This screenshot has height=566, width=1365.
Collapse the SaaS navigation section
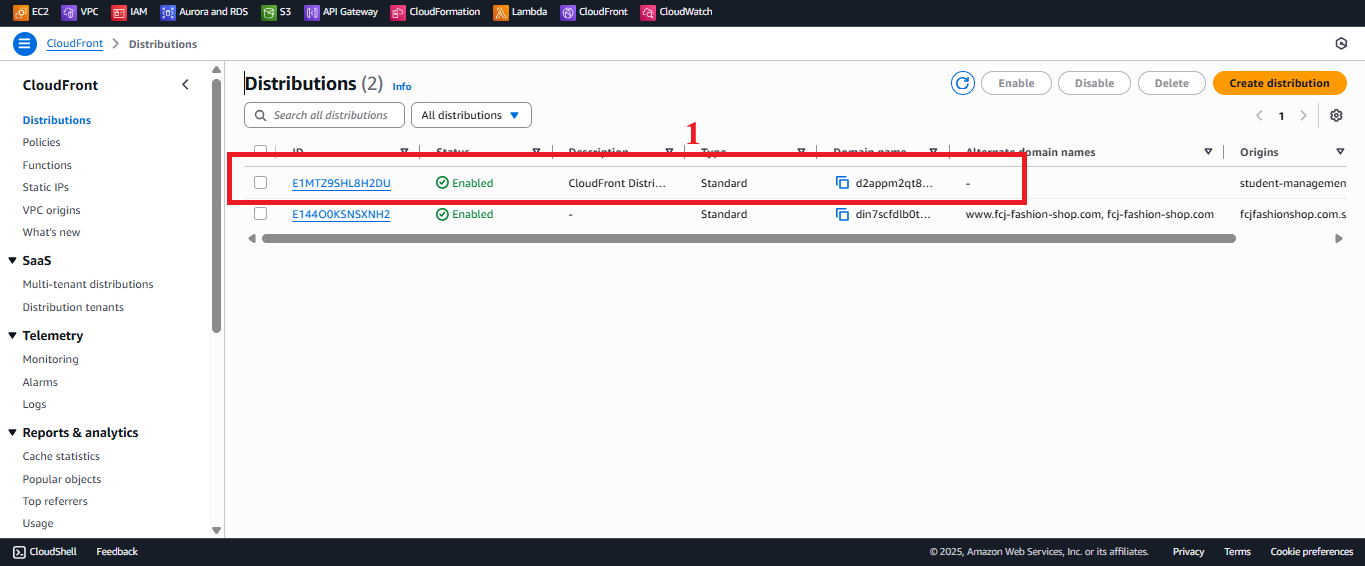[13, 260]
